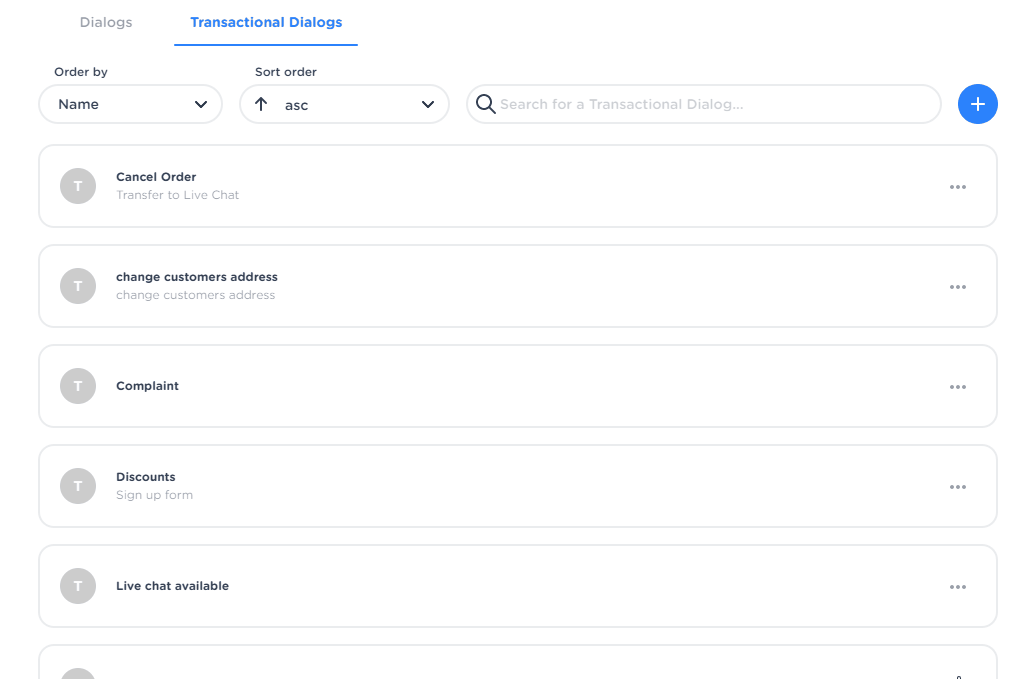The width and height of the screenshot is (1034, 679).
Task: Open the three-dot menu for Cancel Order
Action: (957, 187)
